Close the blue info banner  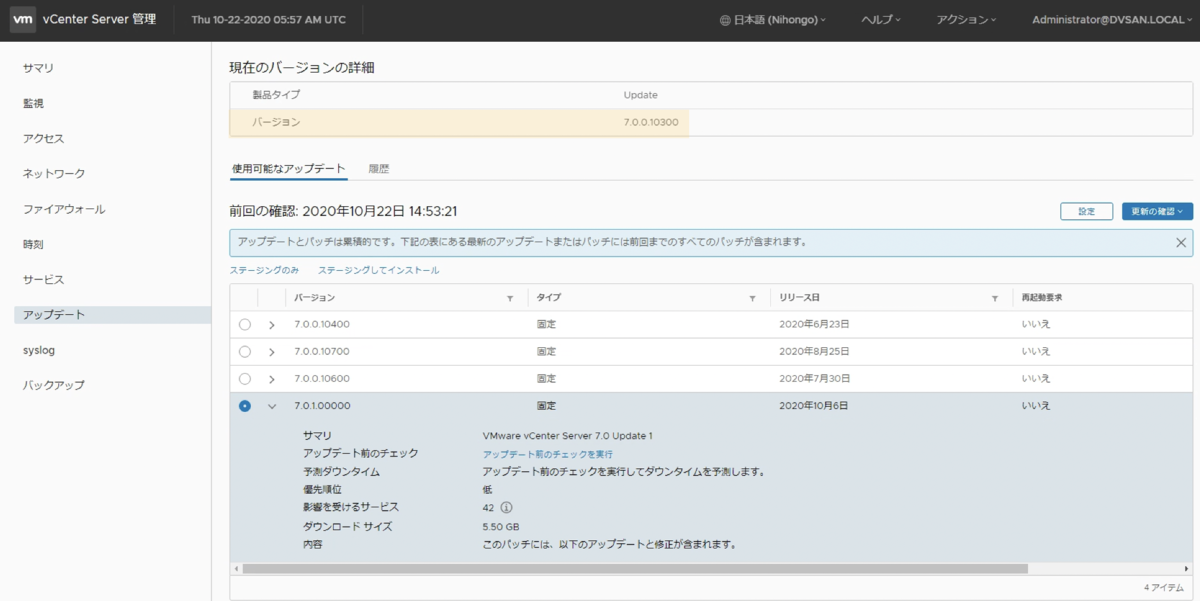1181,242
